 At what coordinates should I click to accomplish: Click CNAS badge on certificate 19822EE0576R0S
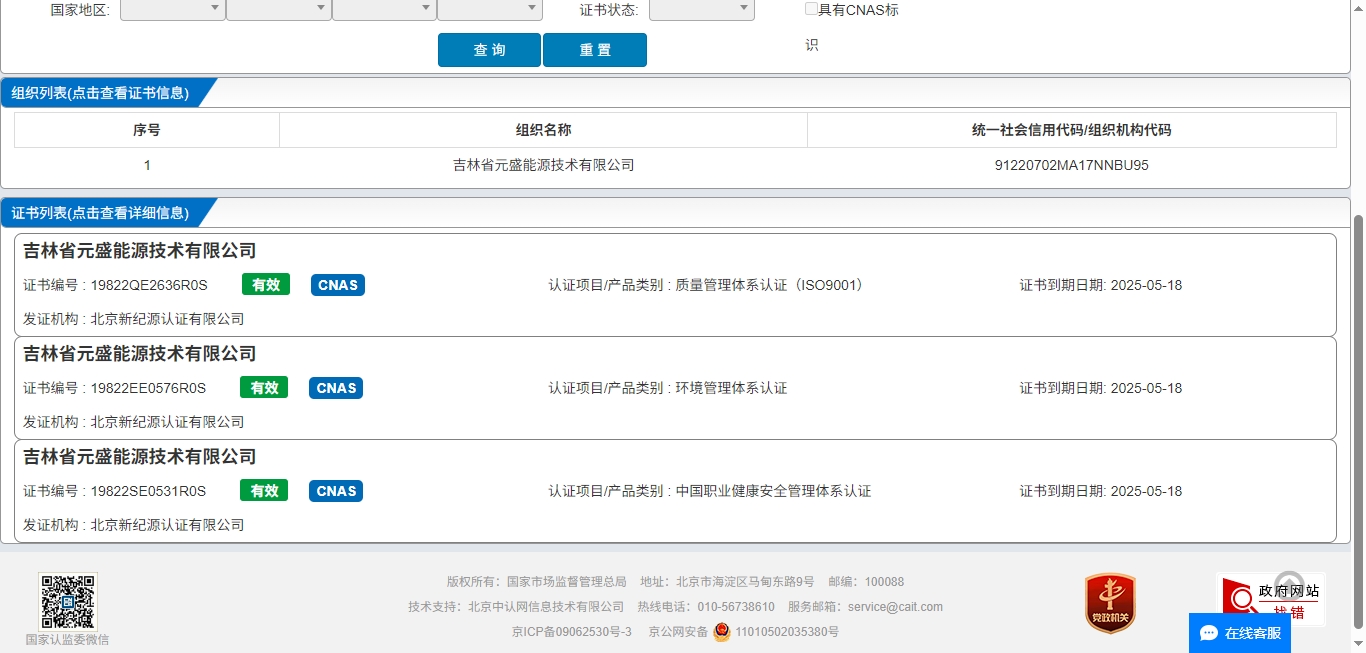click(336, 388)
